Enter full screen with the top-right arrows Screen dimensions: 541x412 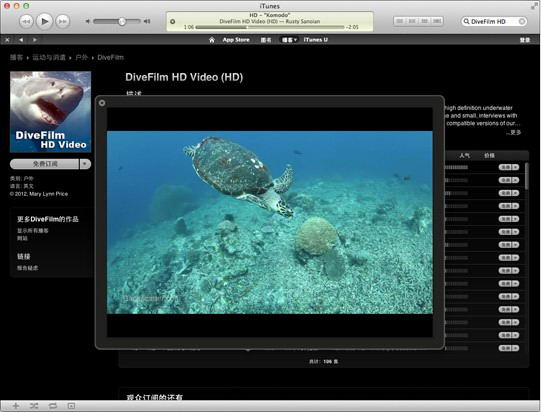click(534, 6)
